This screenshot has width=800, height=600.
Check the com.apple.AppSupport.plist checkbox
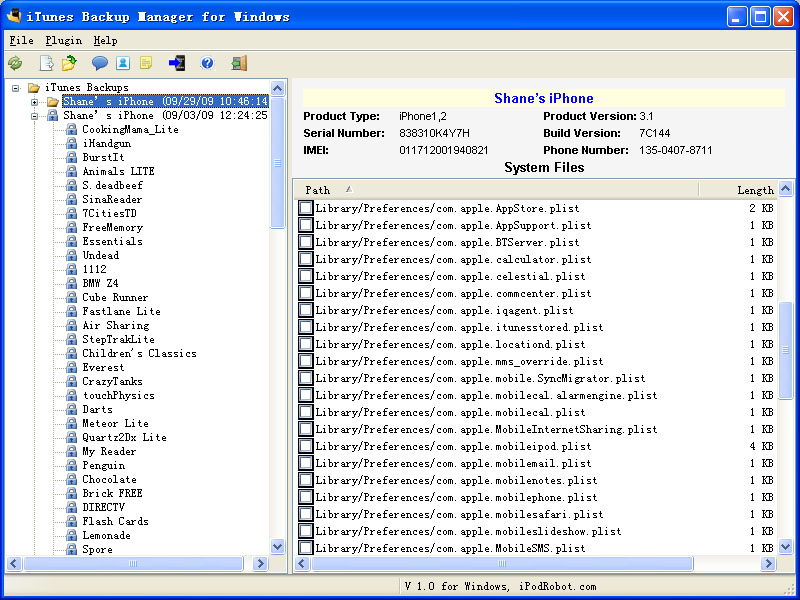pyautogui.click(x=306, y=225)
